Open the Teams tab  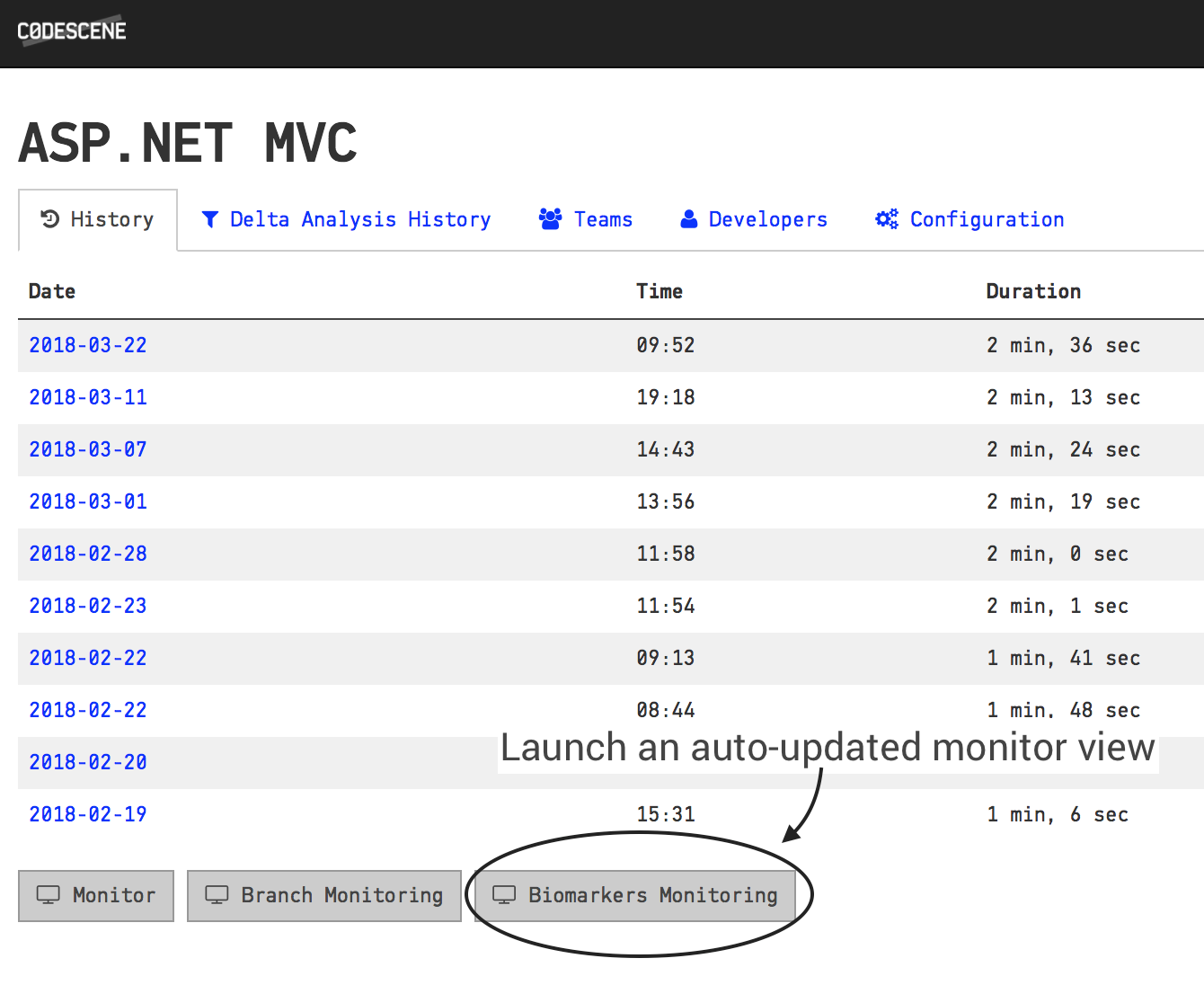click(x=586, y=219)
